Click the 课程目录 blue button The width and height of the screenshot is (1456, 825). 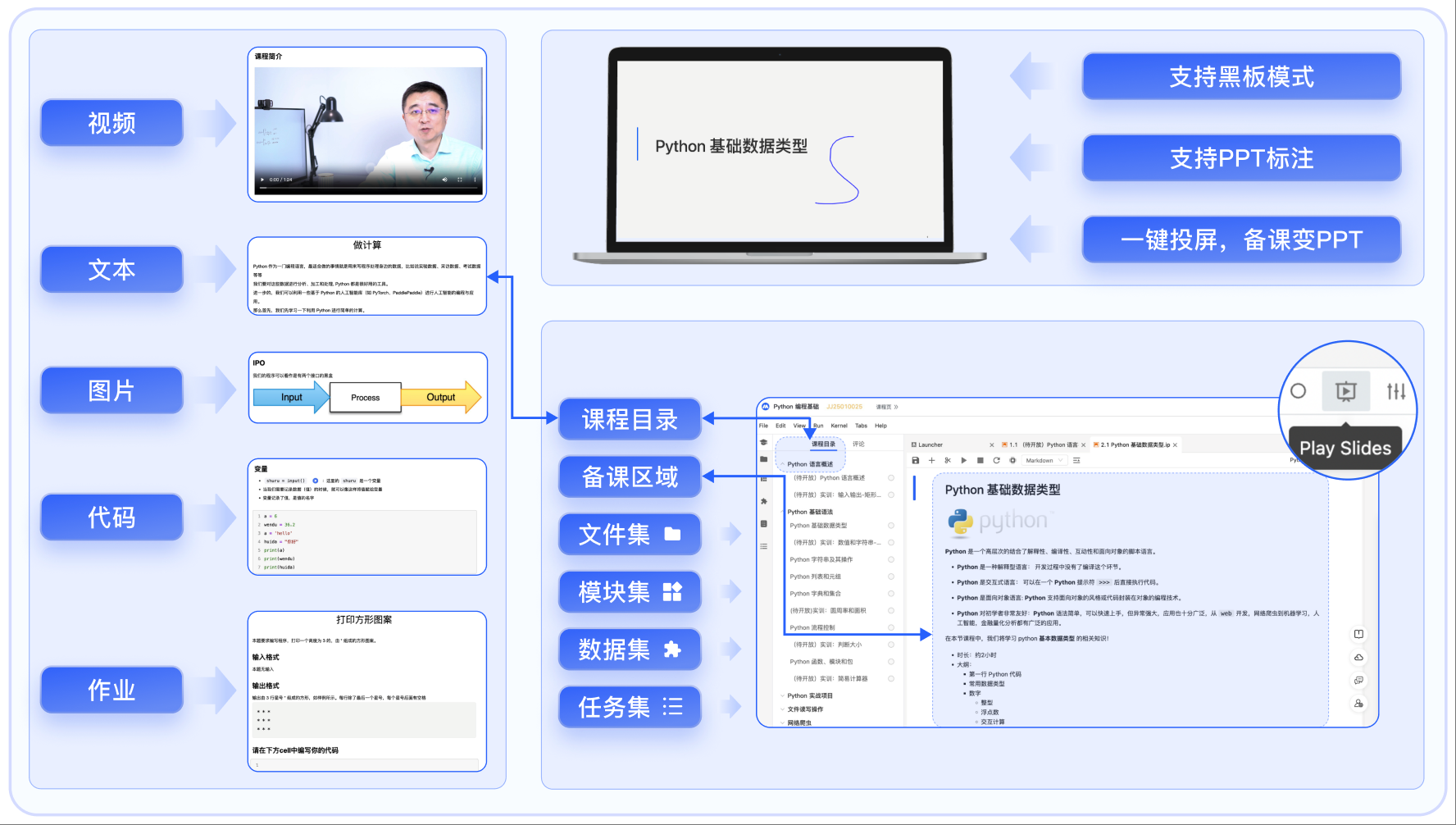630,419
